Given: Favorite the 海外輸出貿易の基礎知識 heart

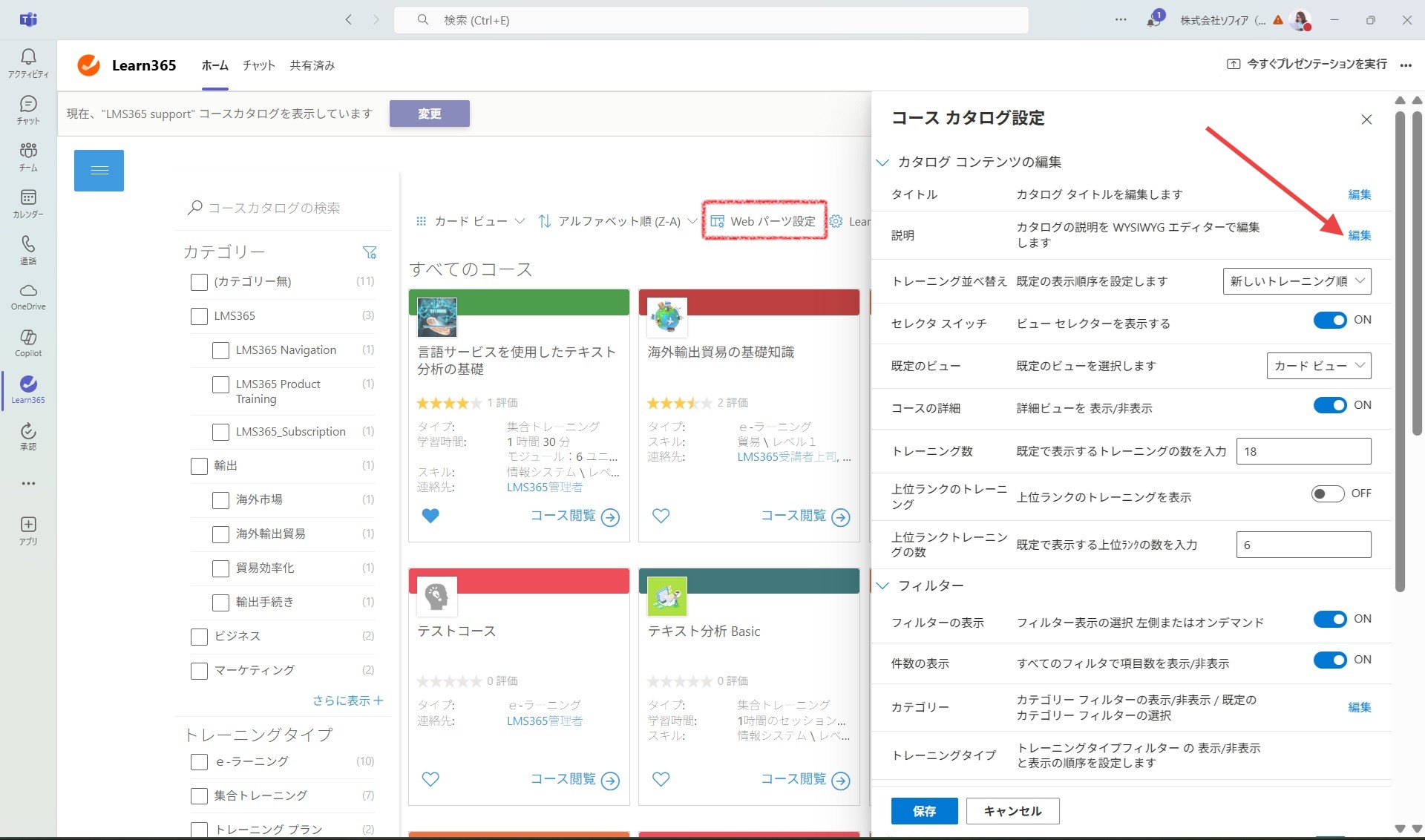Looking at the screenshot, I should (x=661, y=516).
